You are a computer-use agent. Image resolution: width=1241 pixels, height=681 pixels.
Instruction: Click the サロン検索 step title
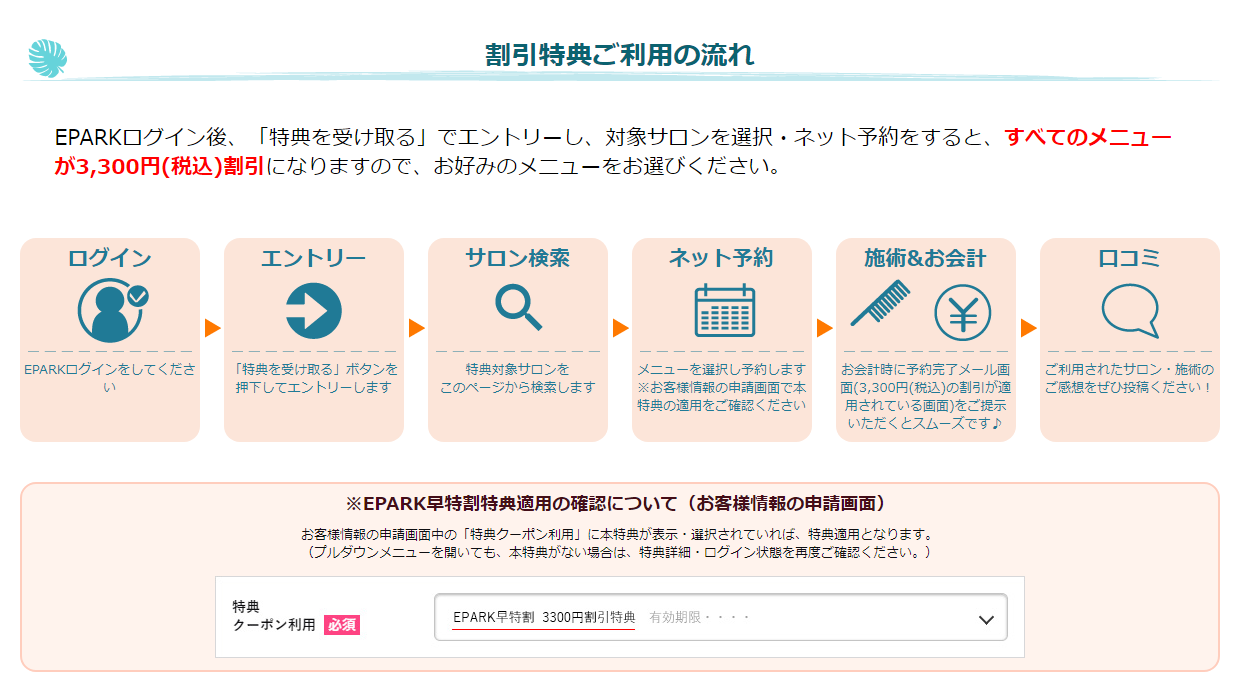tap(518, 258)
